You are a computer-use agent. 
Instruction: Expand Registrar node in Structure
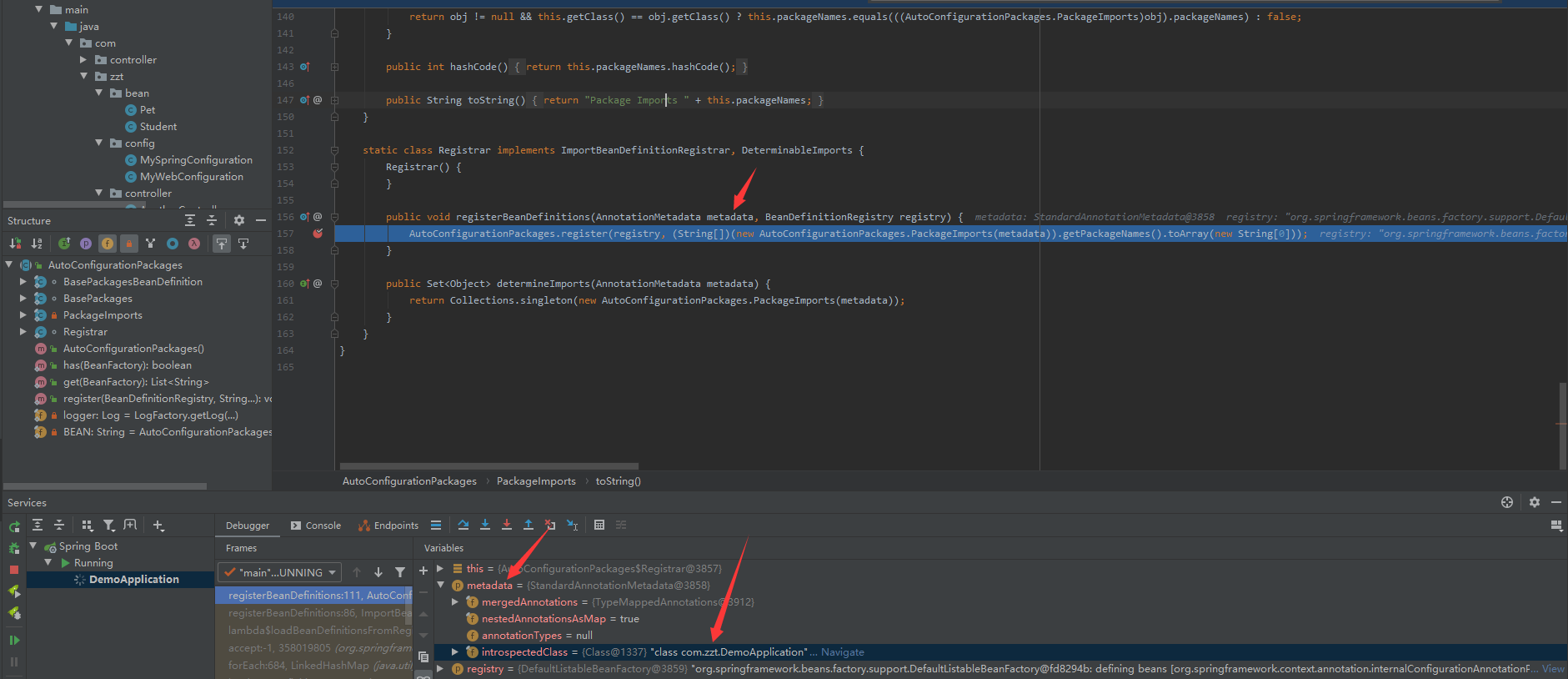[23, 332]
